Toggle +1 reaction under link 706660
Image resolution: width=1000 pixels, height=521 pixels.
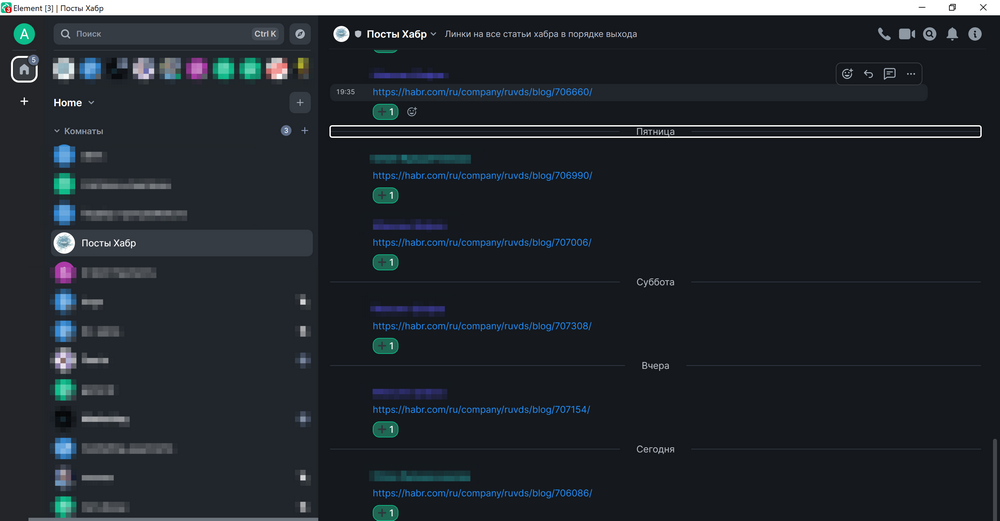(x=385, y=112)
